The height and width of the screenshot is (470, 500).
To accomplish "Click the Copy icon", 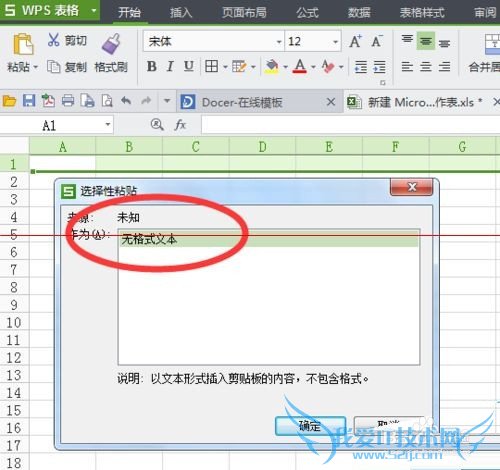I will click(53, 67).
